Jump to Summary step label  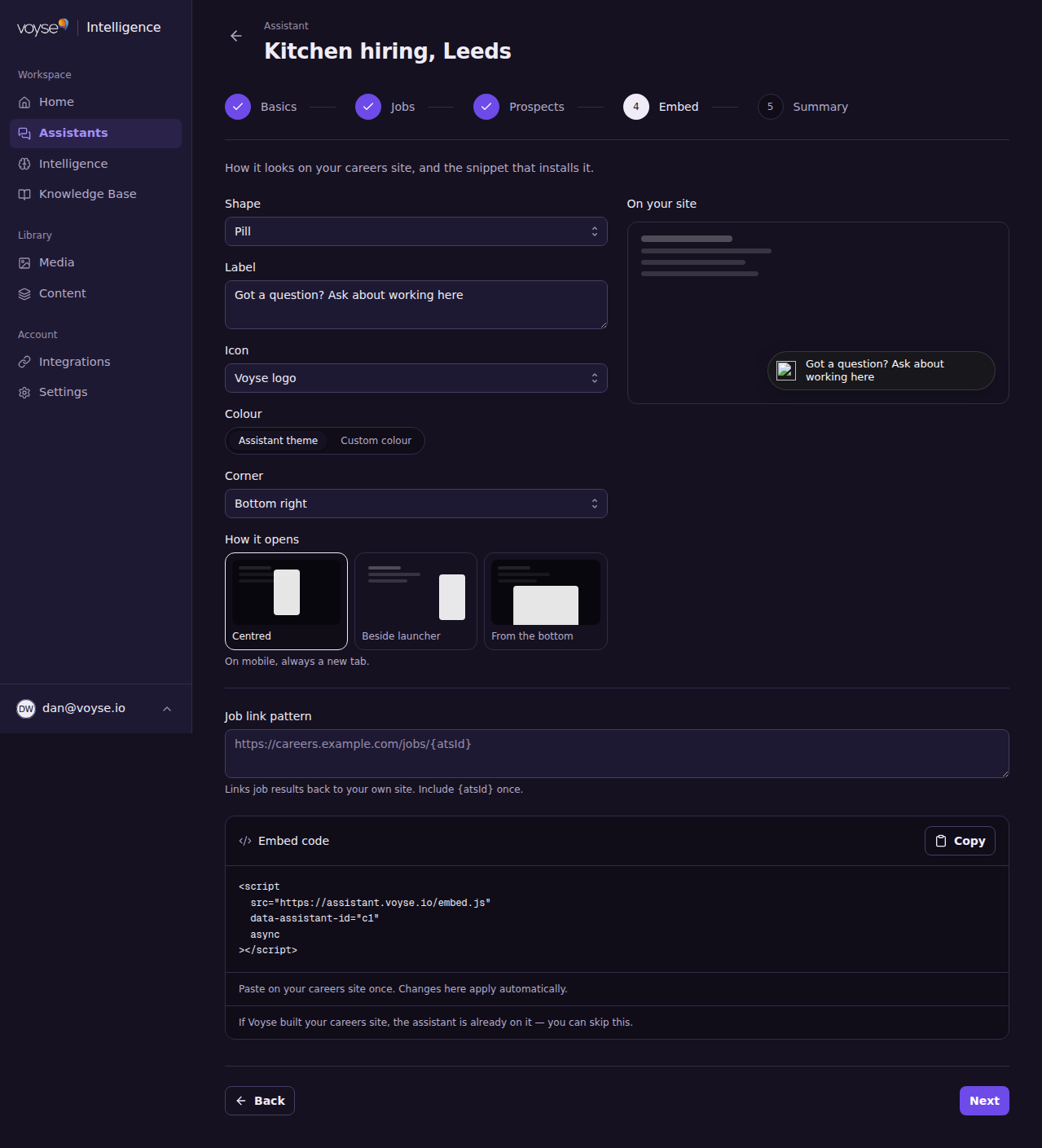coord(820,107)
